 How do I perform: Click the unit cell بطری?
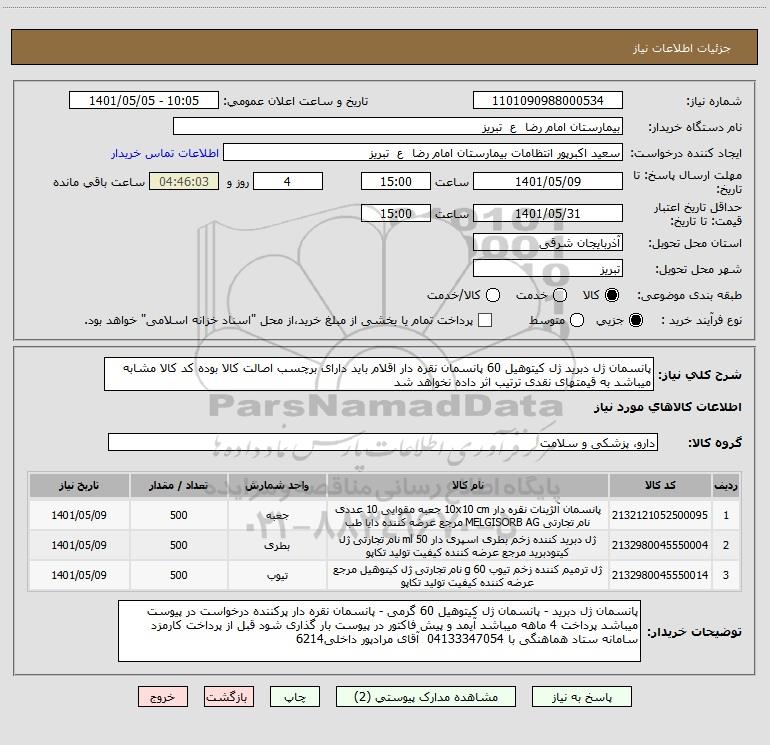(277, 545)
